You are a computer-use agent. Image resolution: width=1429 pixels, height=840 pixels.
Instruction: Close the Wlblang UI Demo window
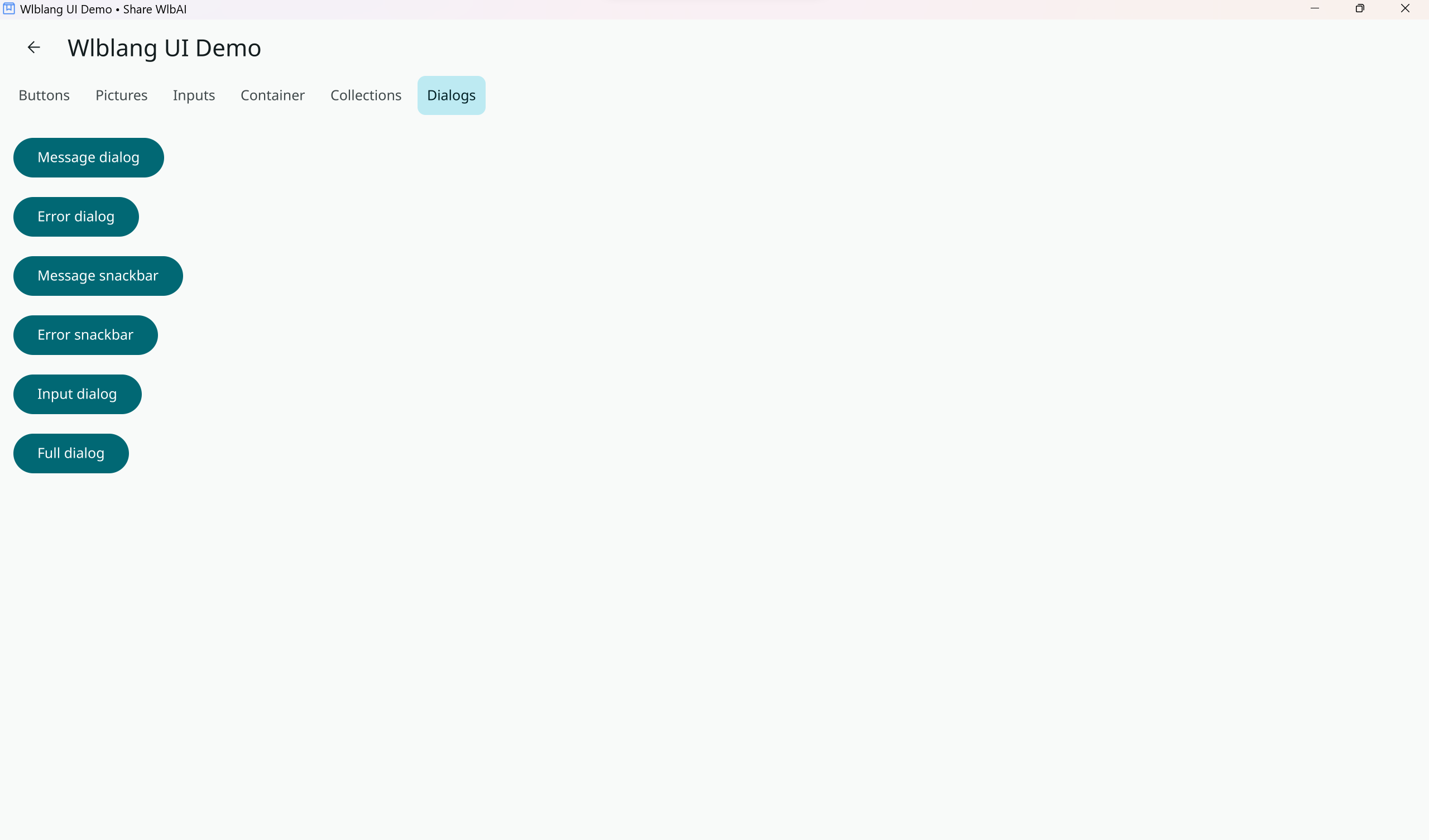click(1404, 9)
